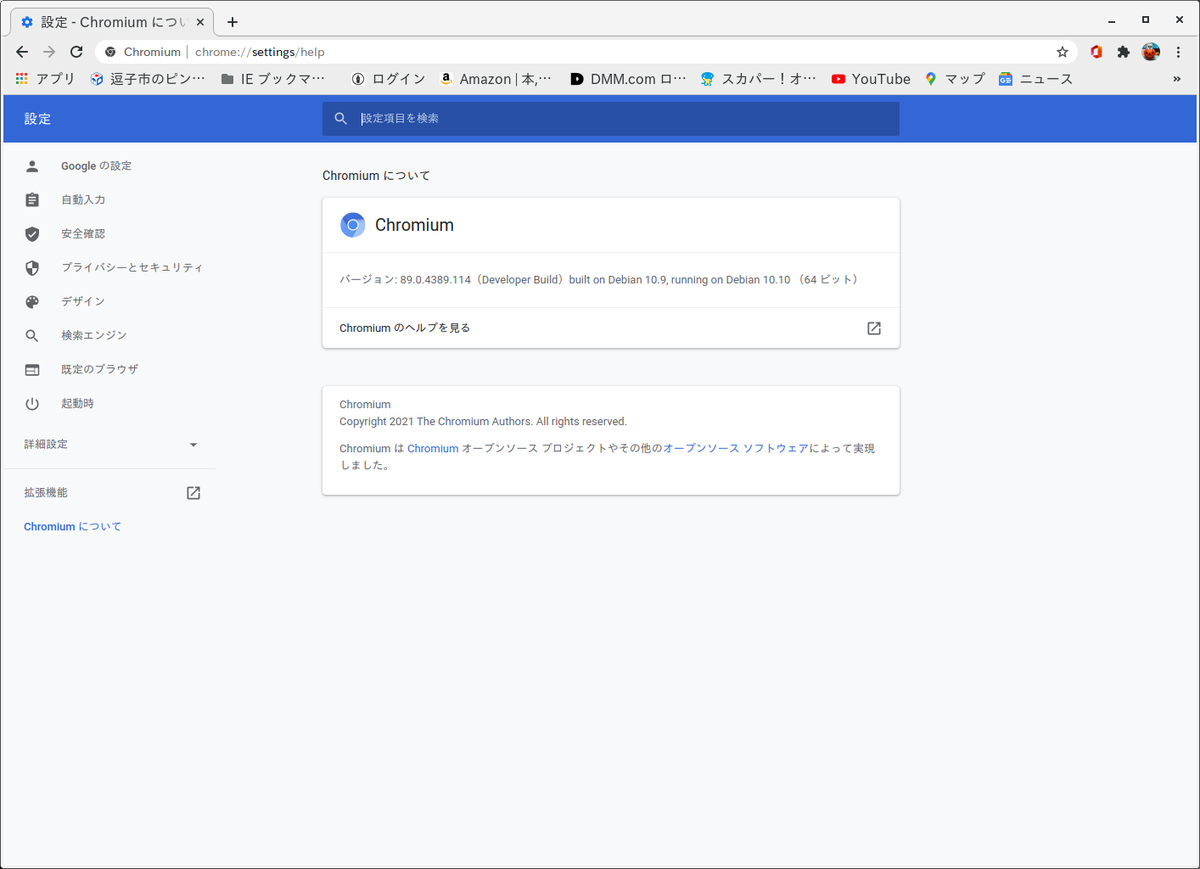This screenshot has height=869, width=1200.
Task: Click the back navigation arrow
Action: point(22,52)
